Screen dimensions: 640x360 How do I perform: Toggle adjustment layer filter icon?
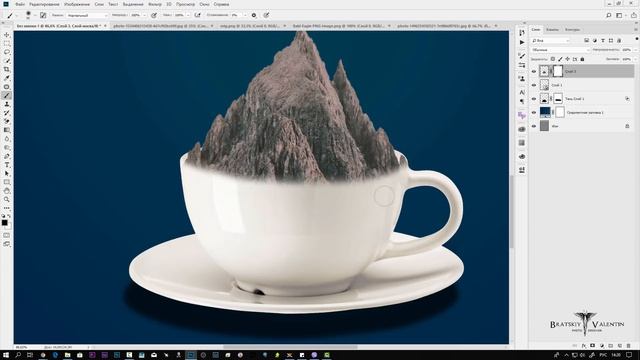pyautogui.click(x=595, y=40)
